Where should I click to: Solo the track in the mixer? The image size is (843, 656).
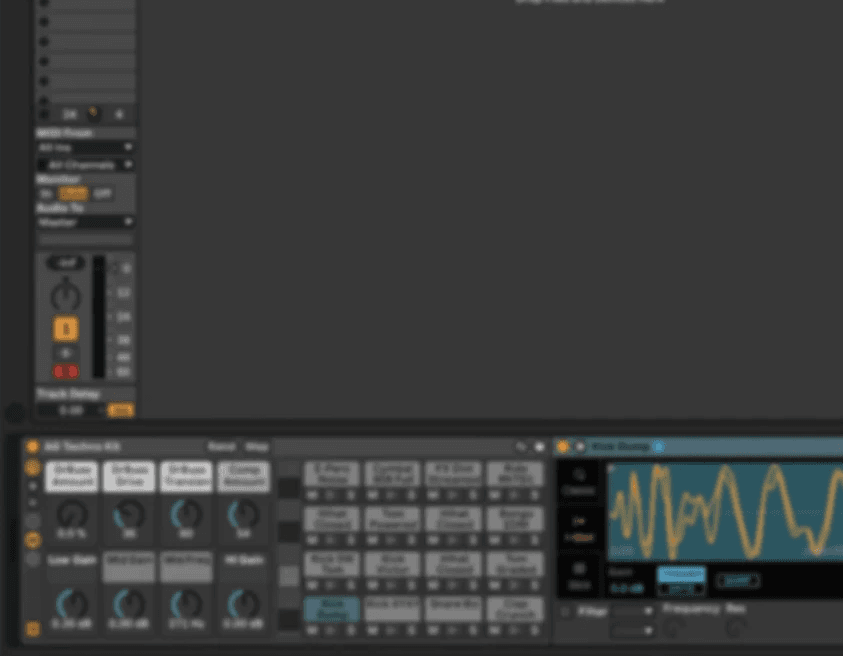(x=66, y=353)
